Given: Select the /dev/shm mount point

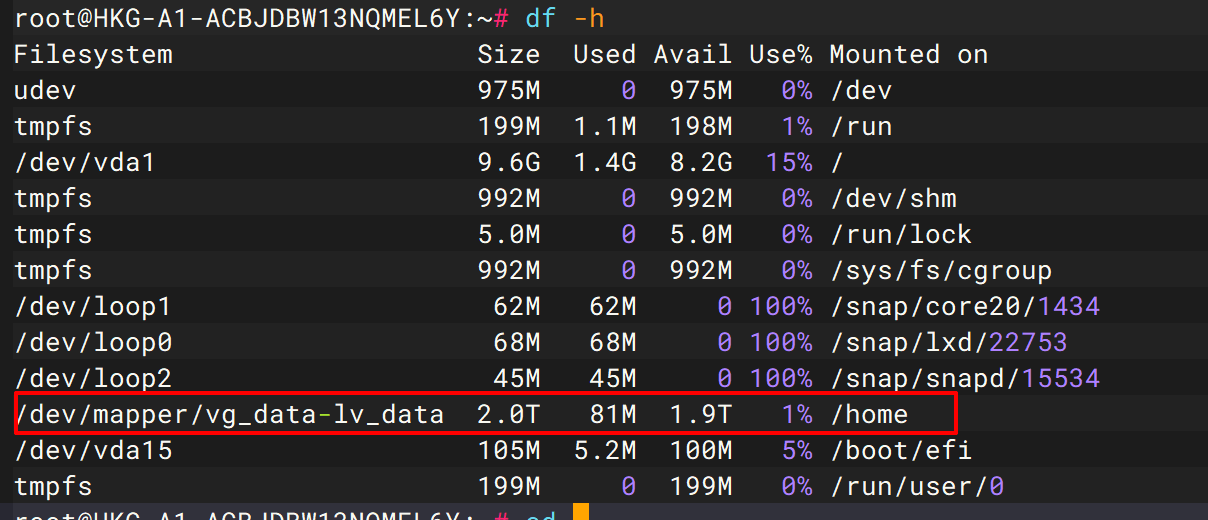Looking at the screenshot, I should pos(893,198).
